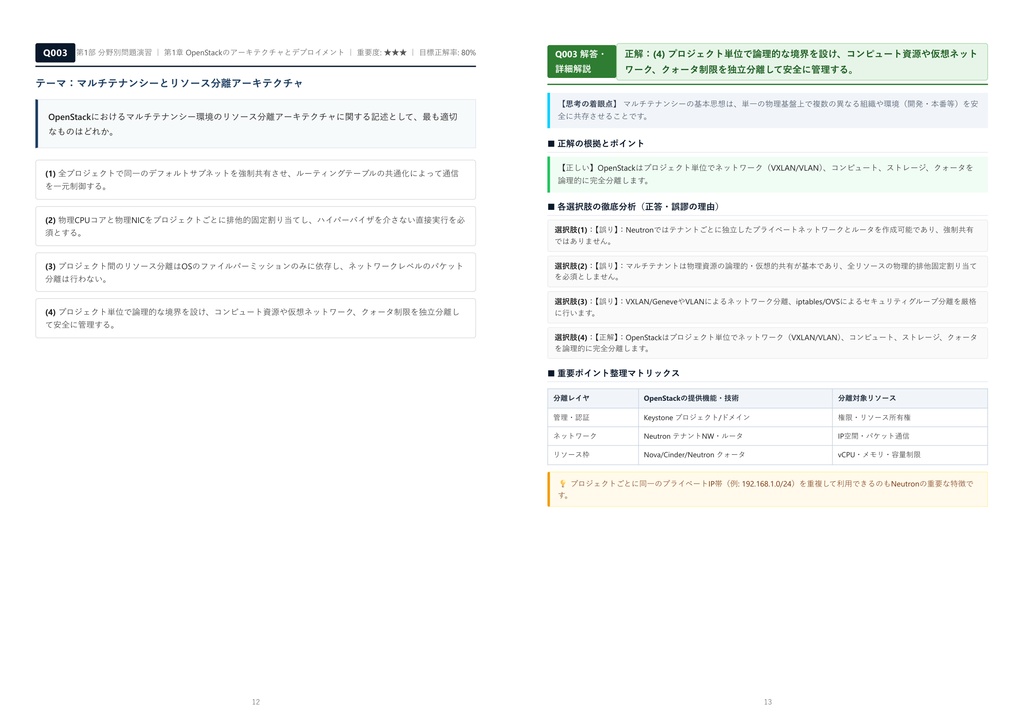Click page number 12

coord(256,702)
